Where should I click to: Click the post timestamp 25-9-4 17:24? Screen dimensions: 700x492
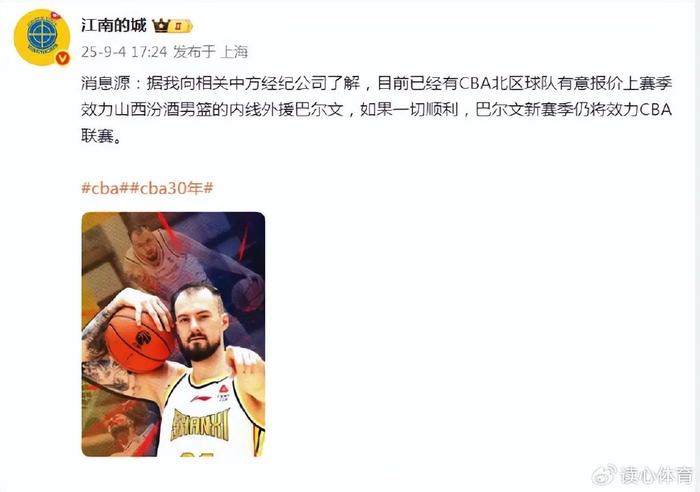tap(124, 52)
